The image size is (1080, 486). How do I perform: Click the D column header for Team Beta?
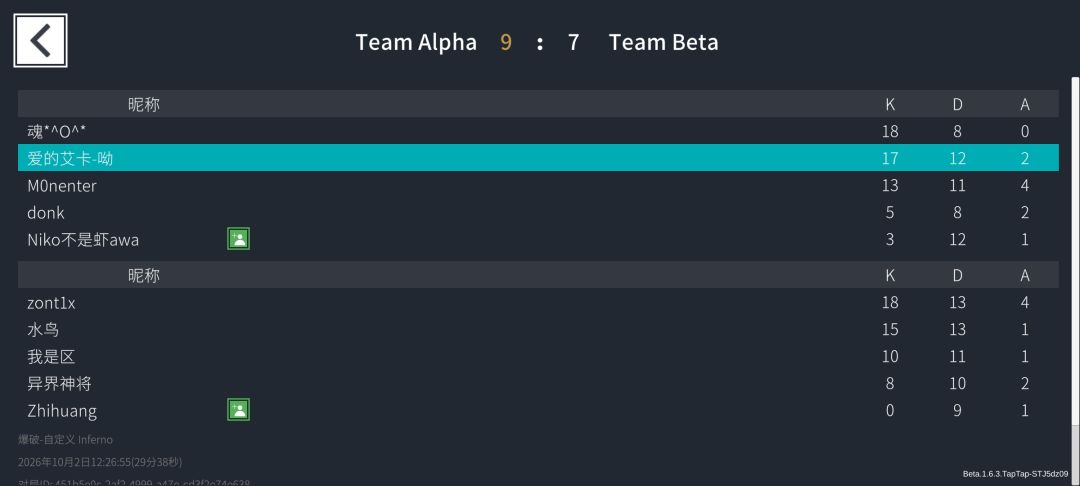pos(957,275)
